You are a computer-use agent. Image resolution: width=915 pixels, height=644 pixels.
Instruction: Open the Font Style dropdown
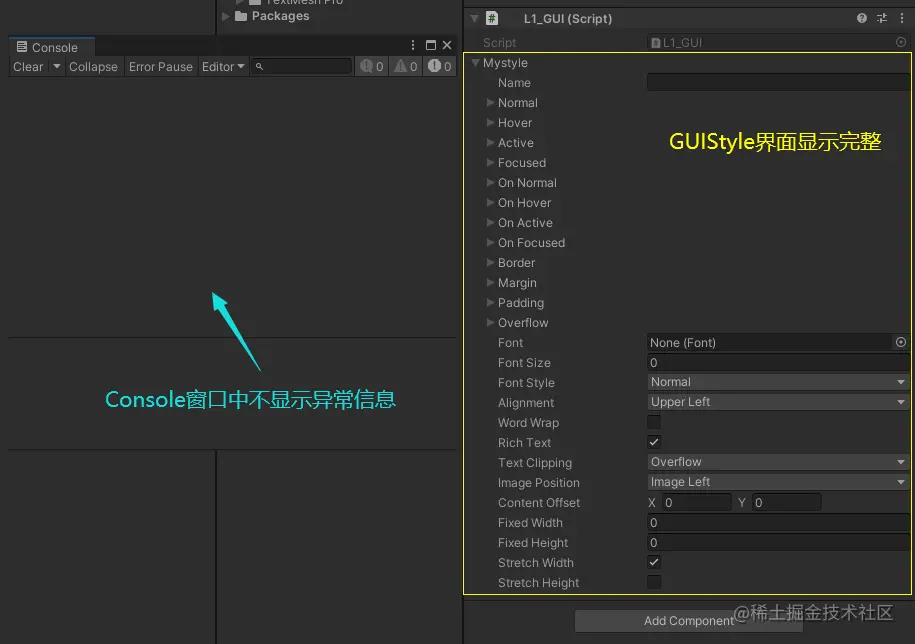pos(778,382)
